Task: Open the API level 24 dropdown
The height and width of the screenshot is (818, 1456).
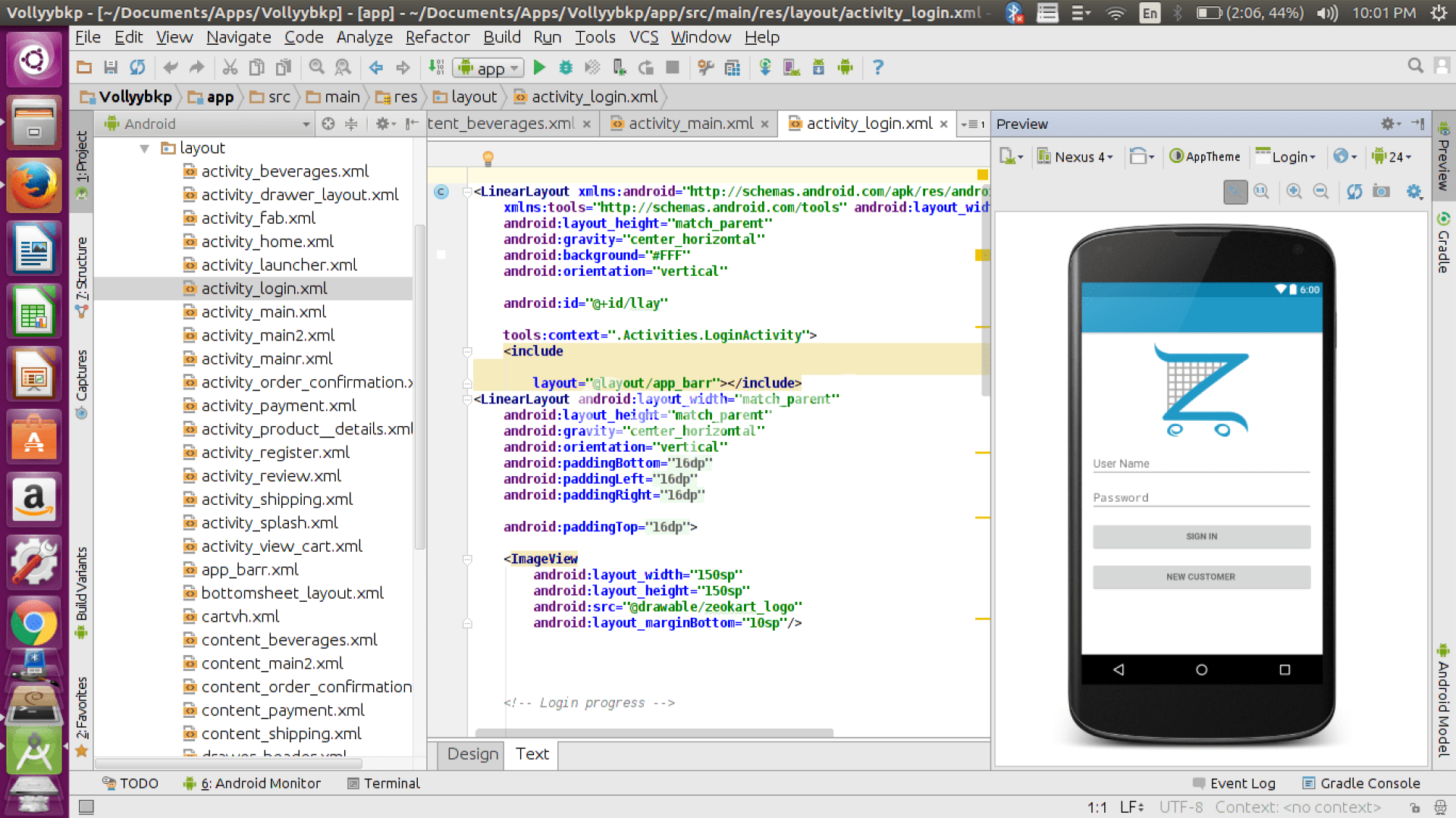Action: [1392, 157]
